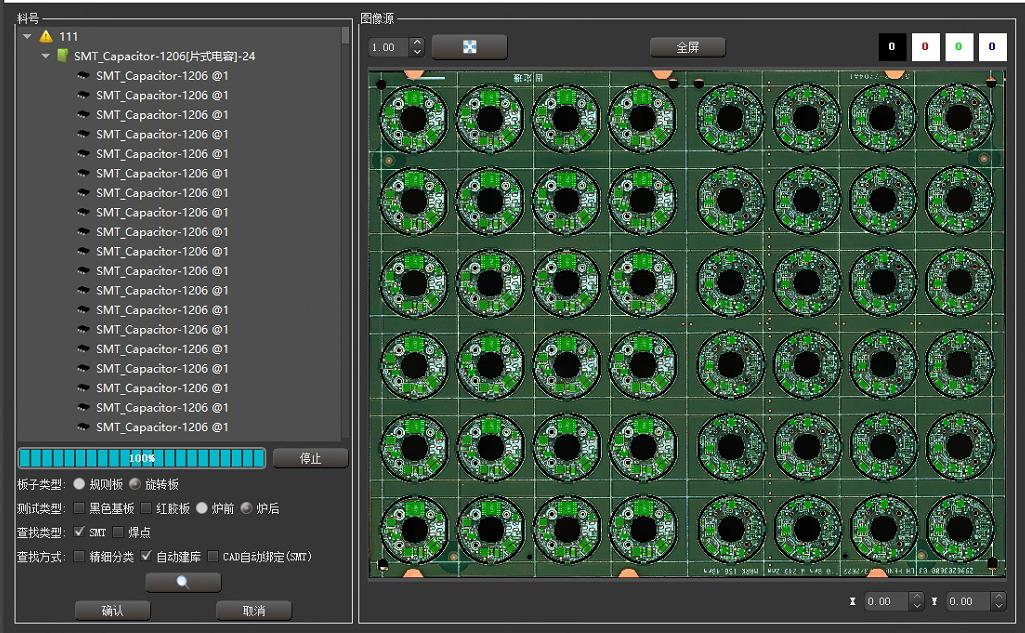Click the green 0 counter box
The height and width of the screenshot is (633, 1025).
click(959, 47)
